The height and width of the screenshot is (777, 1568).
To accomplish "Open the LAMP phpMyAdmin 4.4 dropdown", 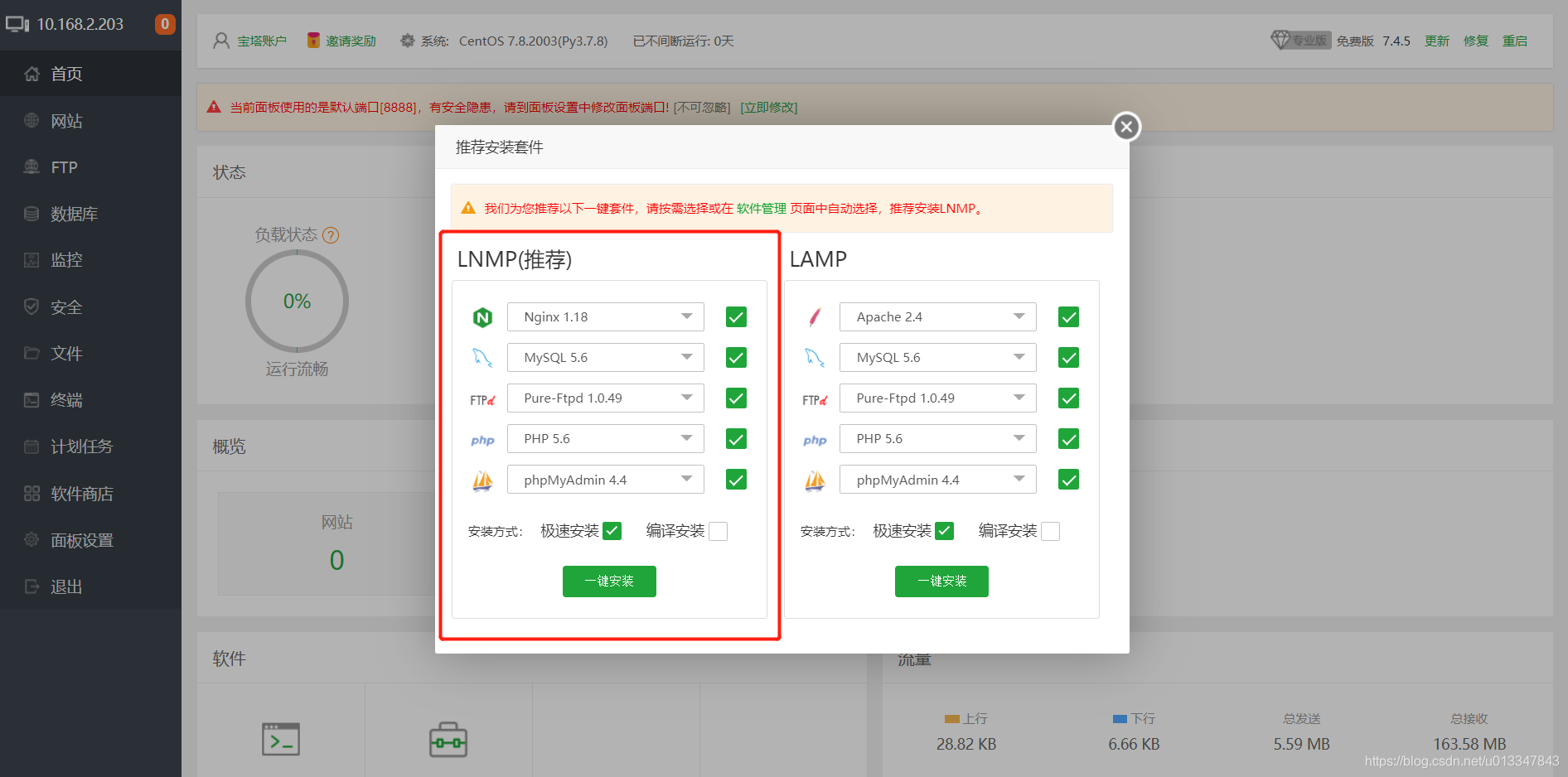I will coord(938,480).
